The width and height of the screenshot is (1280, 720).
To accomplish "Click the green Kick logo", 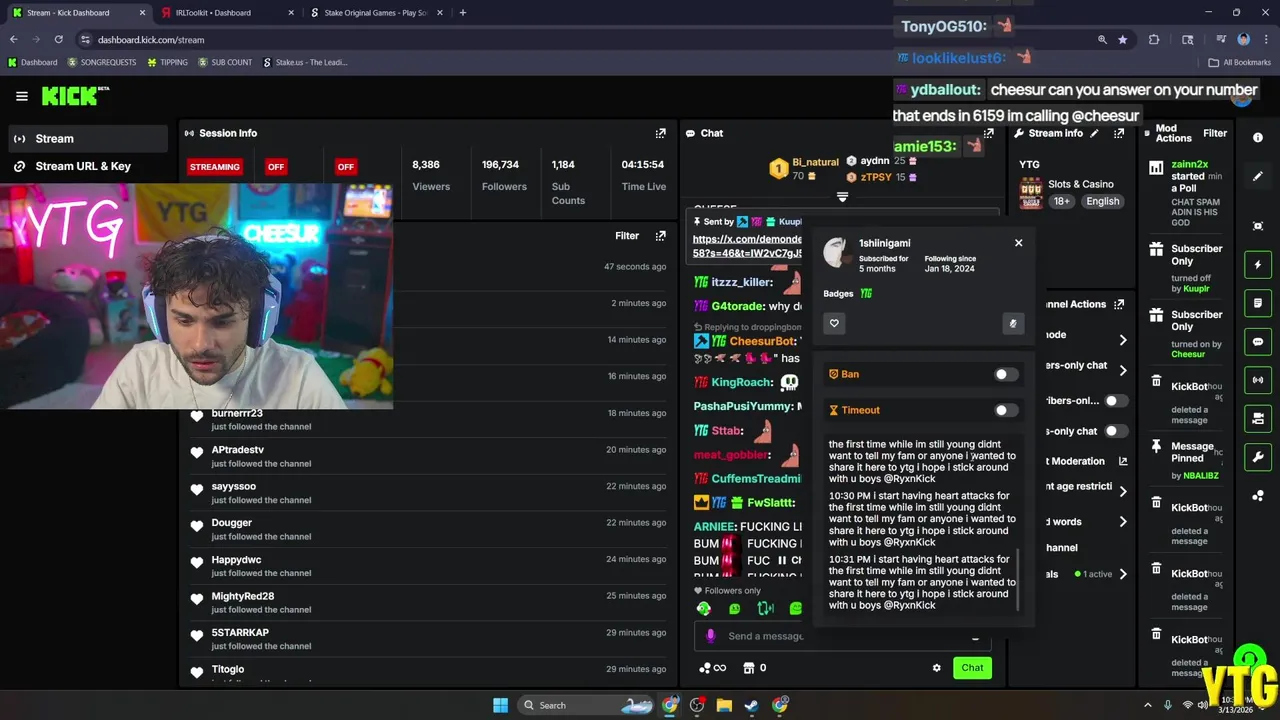I will tap(72, 96).
